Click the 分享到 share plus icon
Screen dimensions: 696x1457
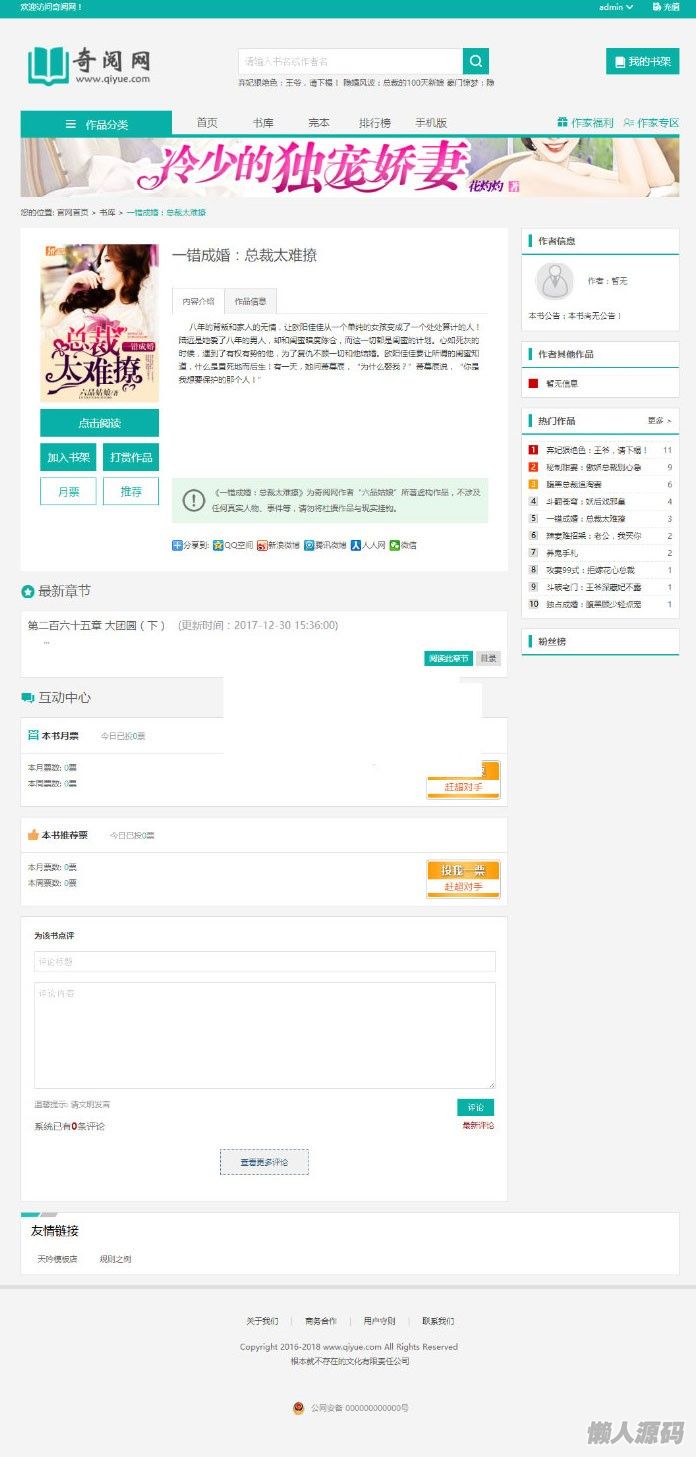[x=177, y=545]
